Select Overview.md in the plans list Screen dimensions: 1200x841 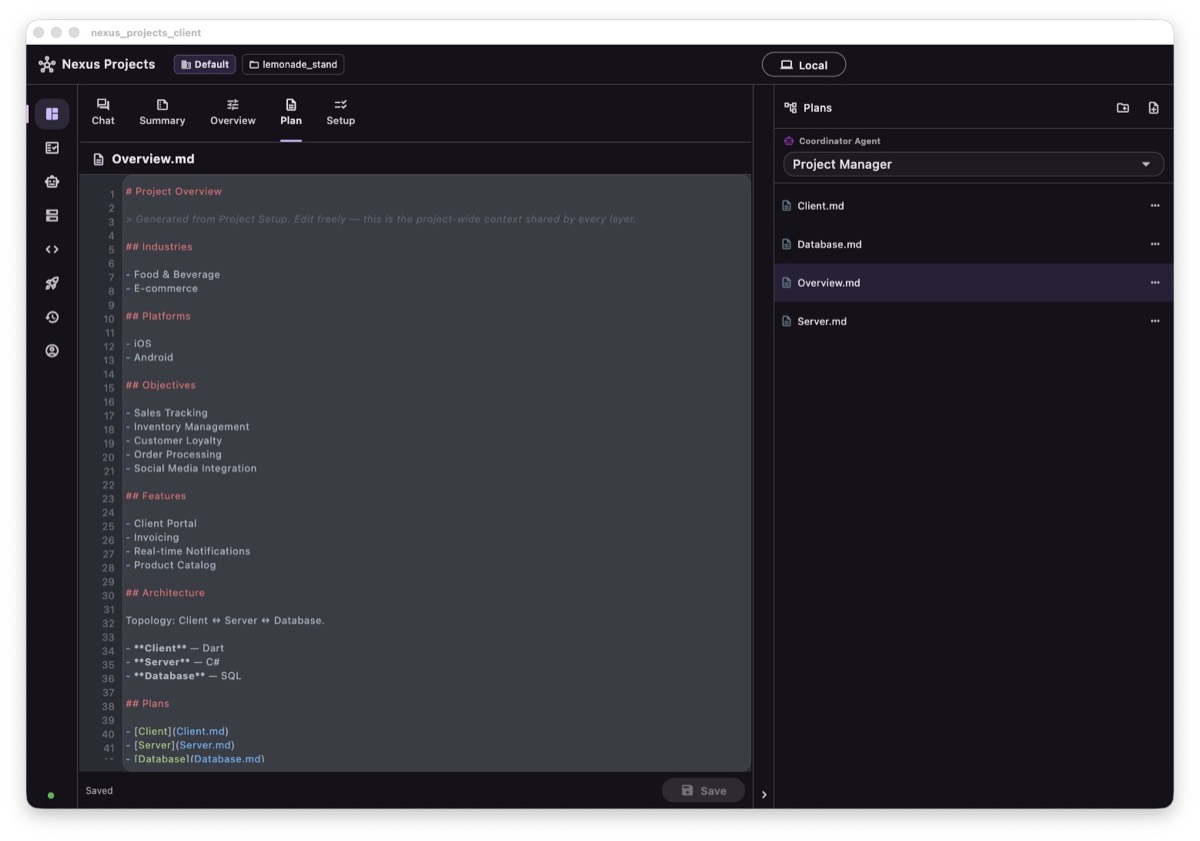click(974, 283)
